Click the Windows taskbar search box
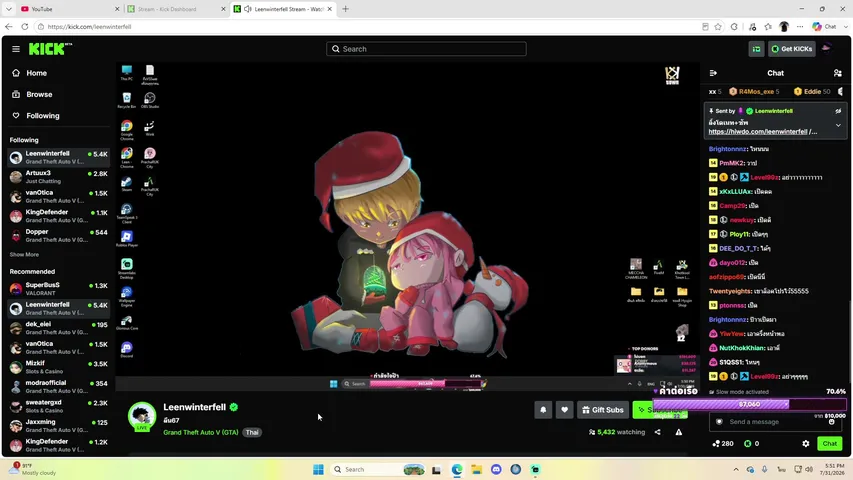The image size is (853, 480). click(x=378, y=469)
